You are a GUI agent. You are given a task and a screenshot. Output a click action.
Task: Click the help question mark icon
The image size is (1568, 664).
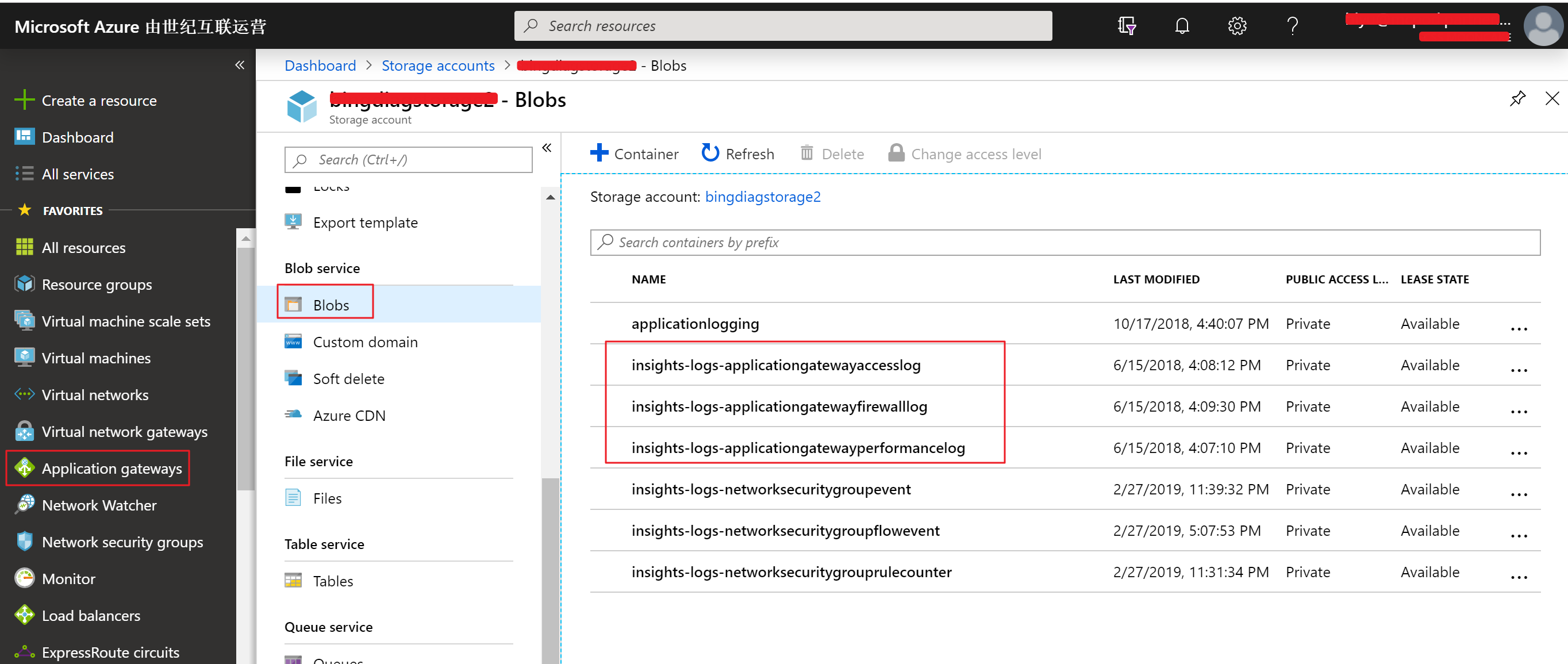tap(1292, 26)
